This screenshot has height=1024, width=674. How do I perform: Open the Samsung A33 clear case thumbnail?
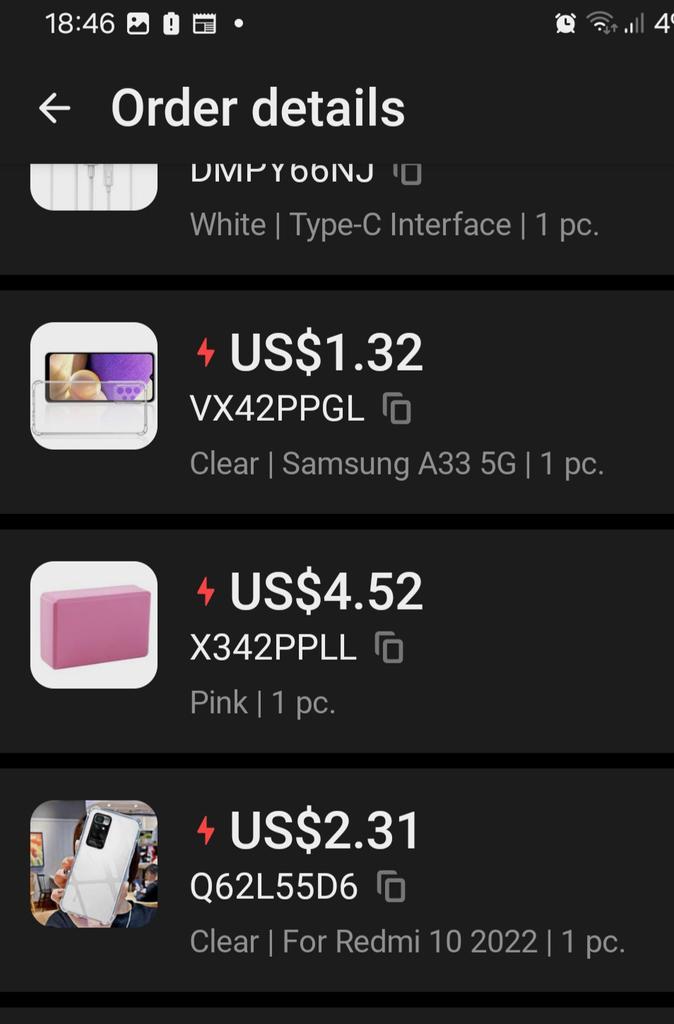pyautogui.click(x=94, y=386)
